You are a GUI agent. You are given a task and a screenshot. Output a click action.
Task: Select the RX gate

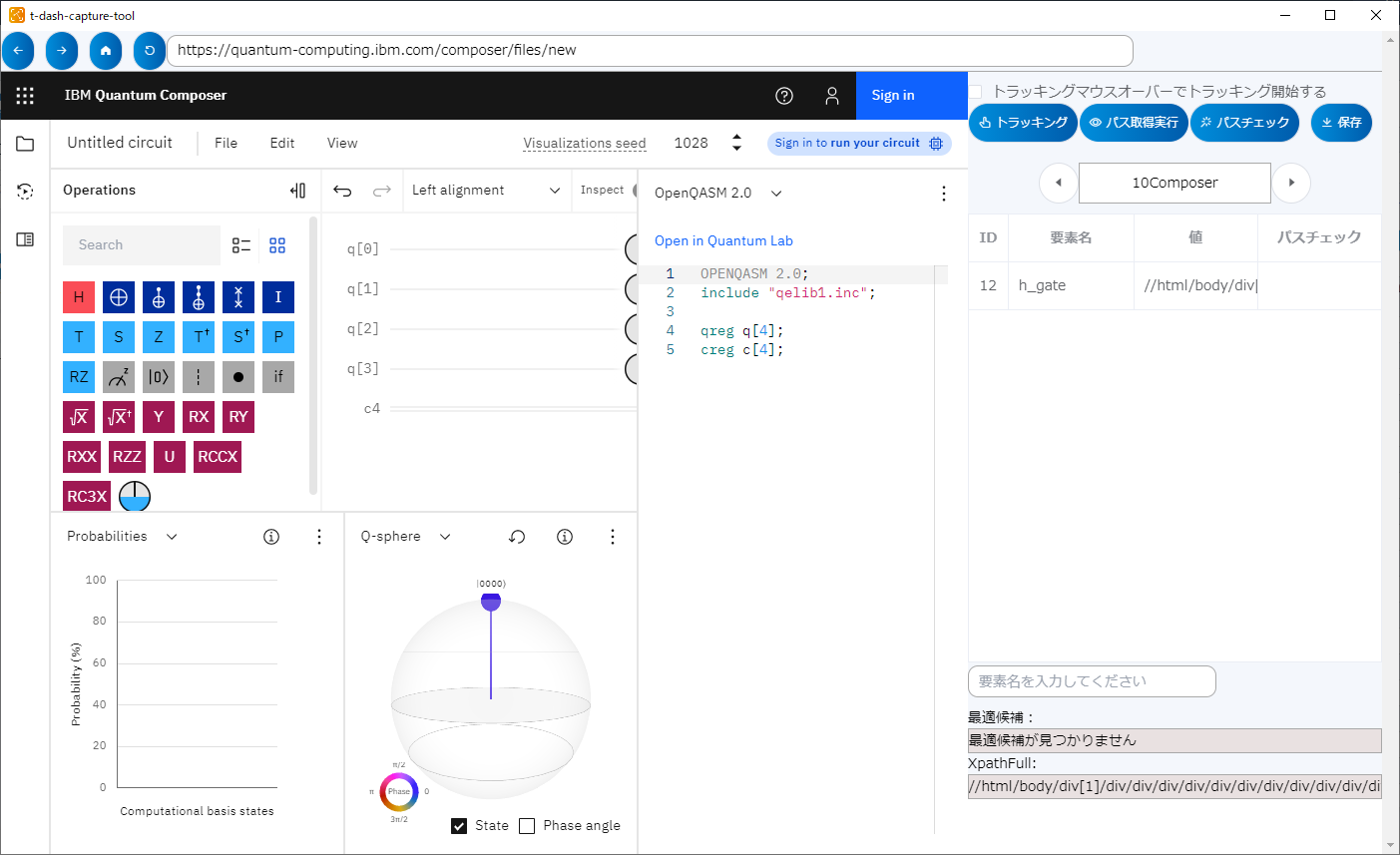[x=199, y=417]
